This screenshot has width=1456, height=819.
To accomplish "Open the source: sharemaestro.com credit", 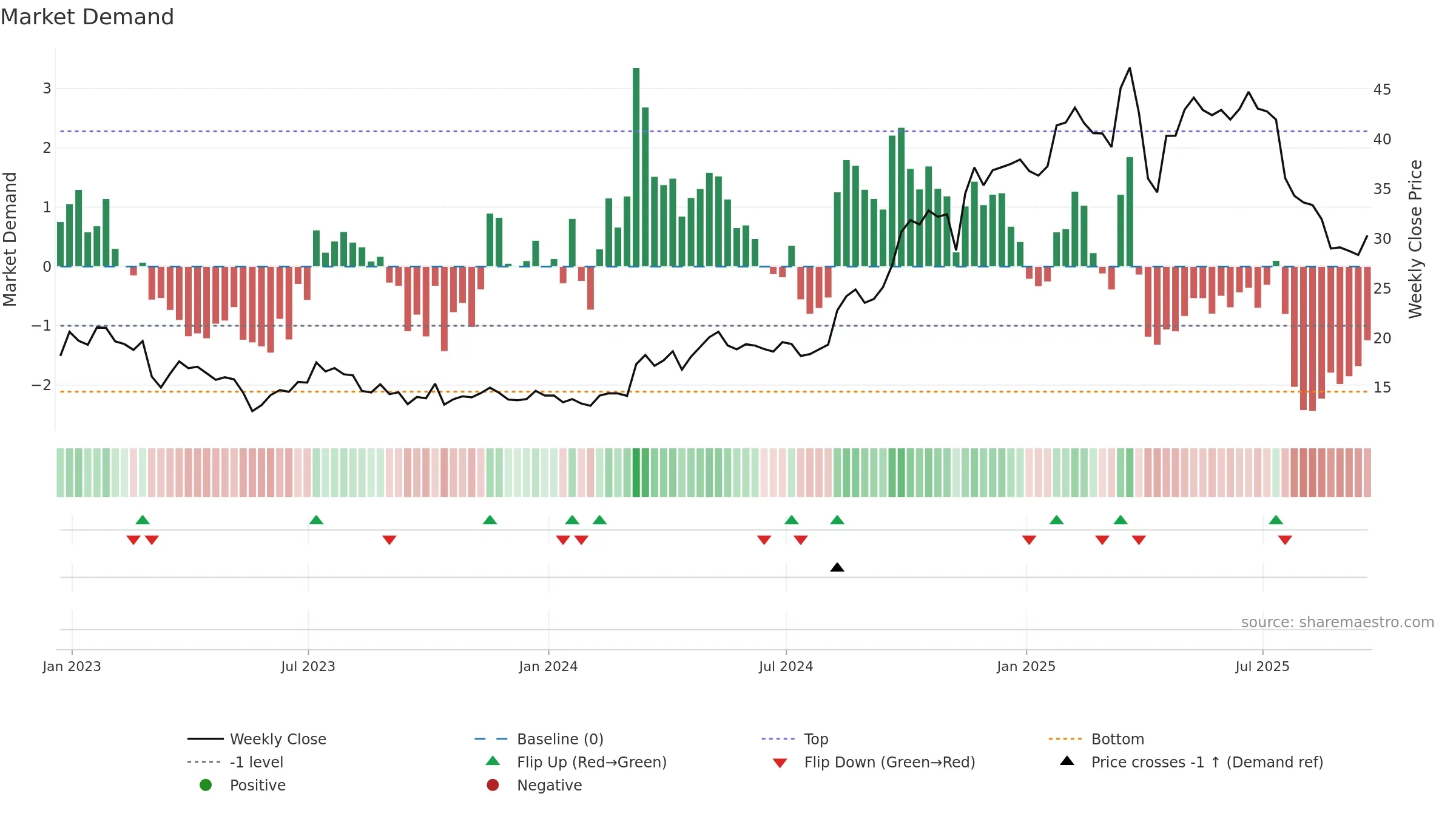I will [1338, 622].
